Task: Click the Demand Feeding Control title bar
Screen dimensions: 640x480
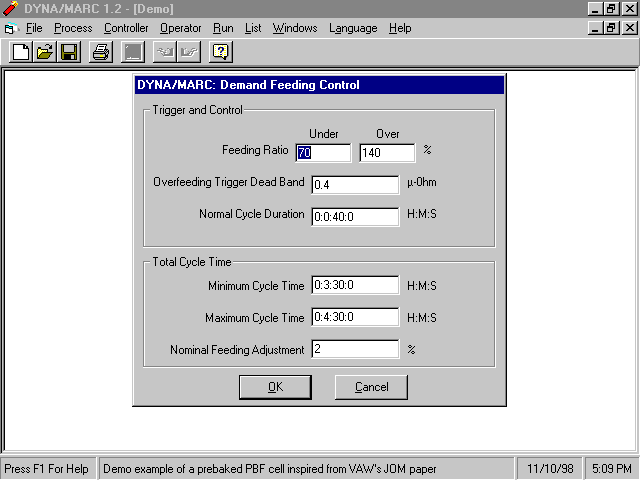Action: click(320, 85)
